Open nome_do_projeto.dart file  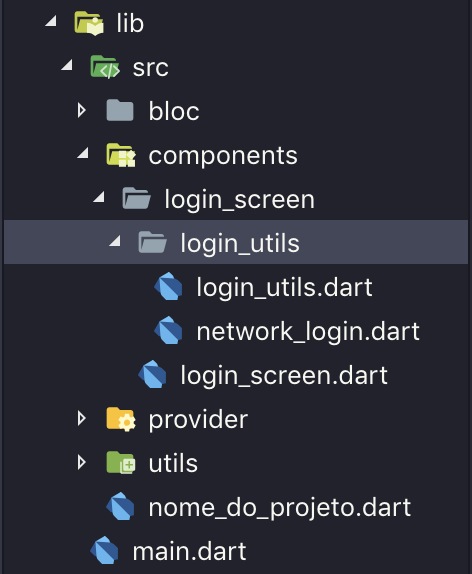click(280, 508)
